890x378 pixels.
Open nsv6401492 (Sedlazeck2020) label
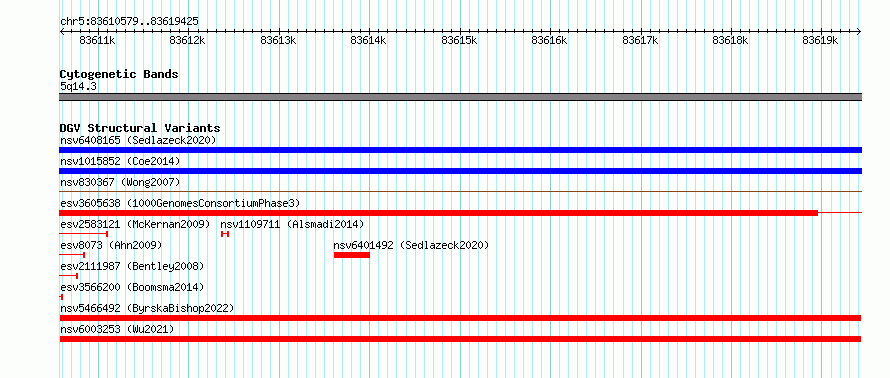coord(411,245)
